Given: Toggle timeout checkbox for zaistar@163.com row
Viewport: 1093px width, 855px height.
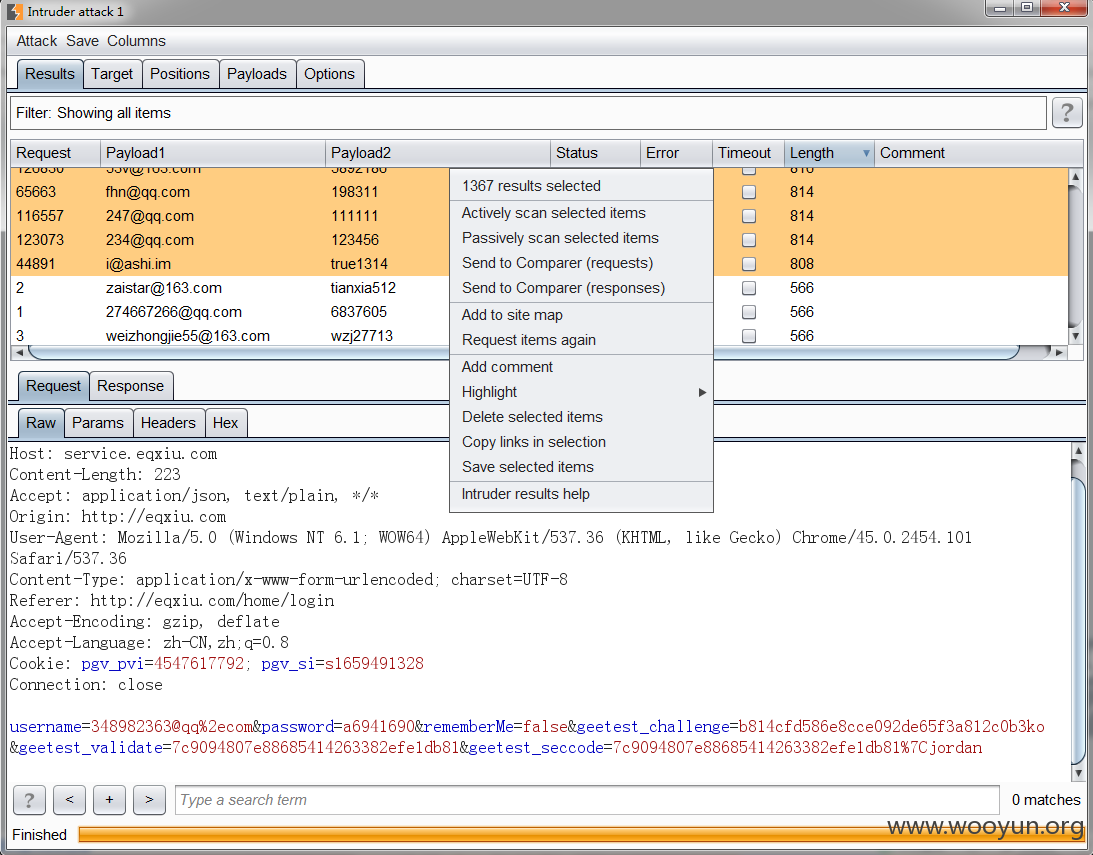Looking at the screenshot, I should click(x=749, y=288).
